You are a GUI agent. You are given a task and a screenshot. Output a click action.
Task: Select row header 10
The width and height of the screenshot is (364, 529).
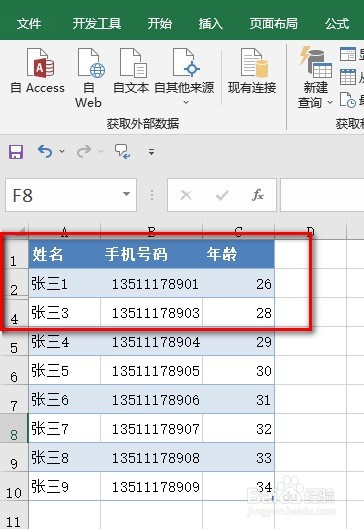coord(14,486)
